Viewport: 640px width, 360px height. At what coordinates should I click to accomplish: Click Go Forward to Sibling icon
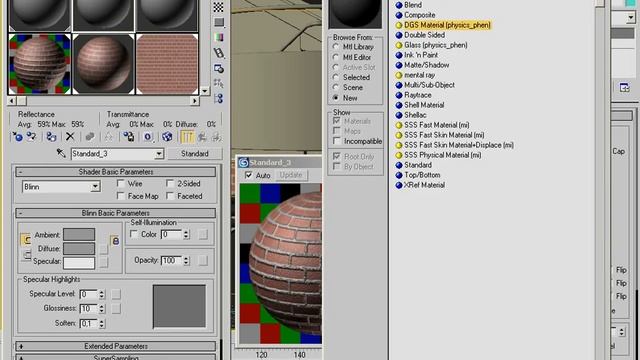coord(216,137)
